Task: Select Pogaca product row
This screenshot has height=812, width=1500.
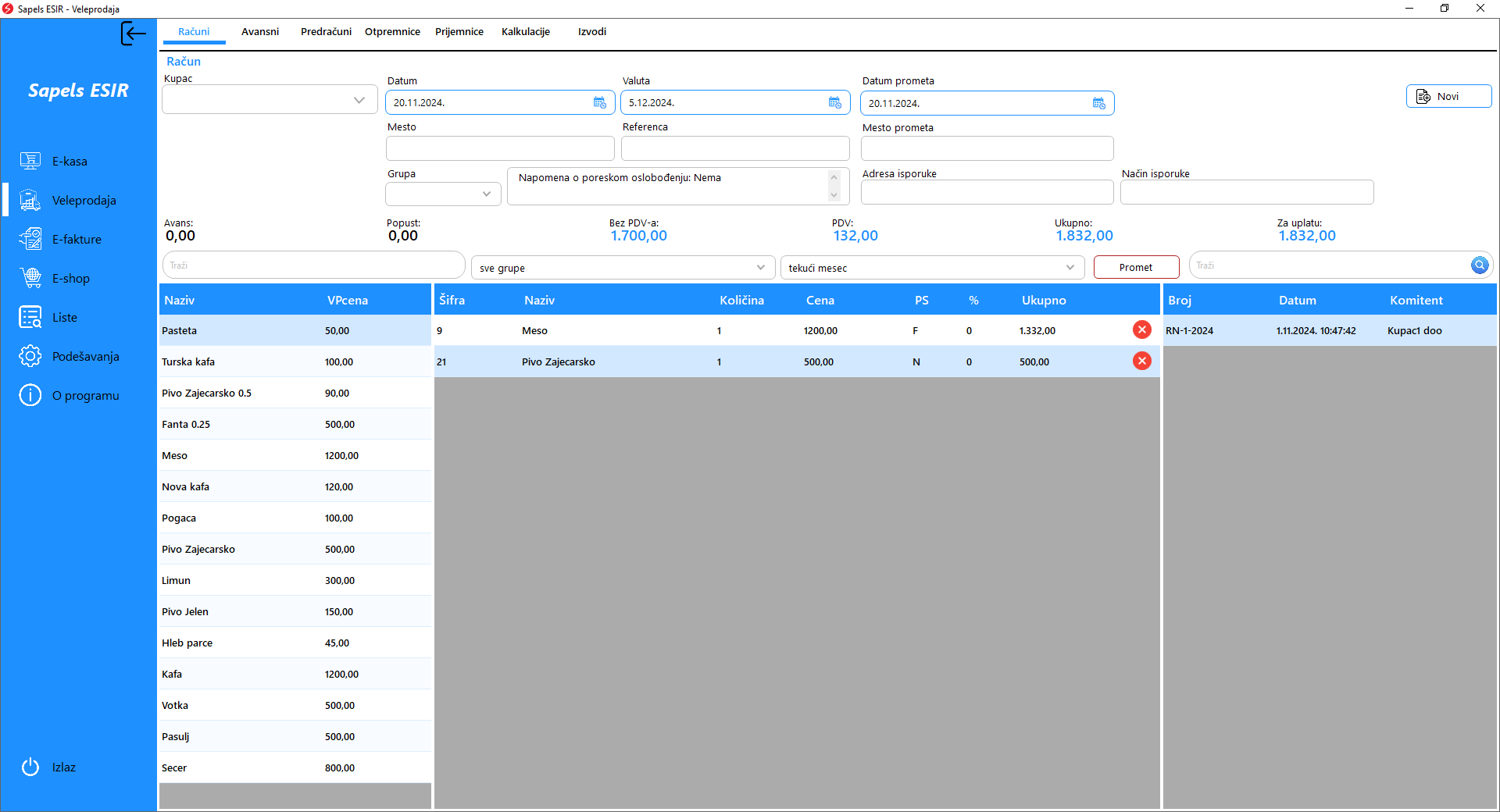Action: click(x=295, y=518)
